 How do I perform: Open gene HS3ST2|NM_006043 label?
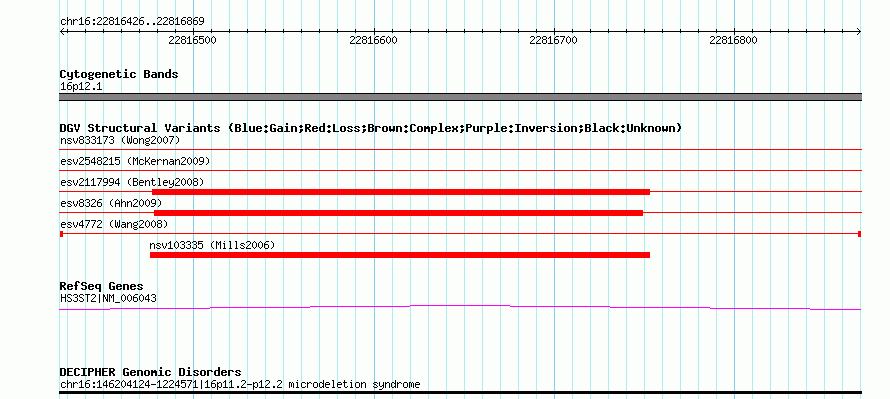[x=108, y=298]
